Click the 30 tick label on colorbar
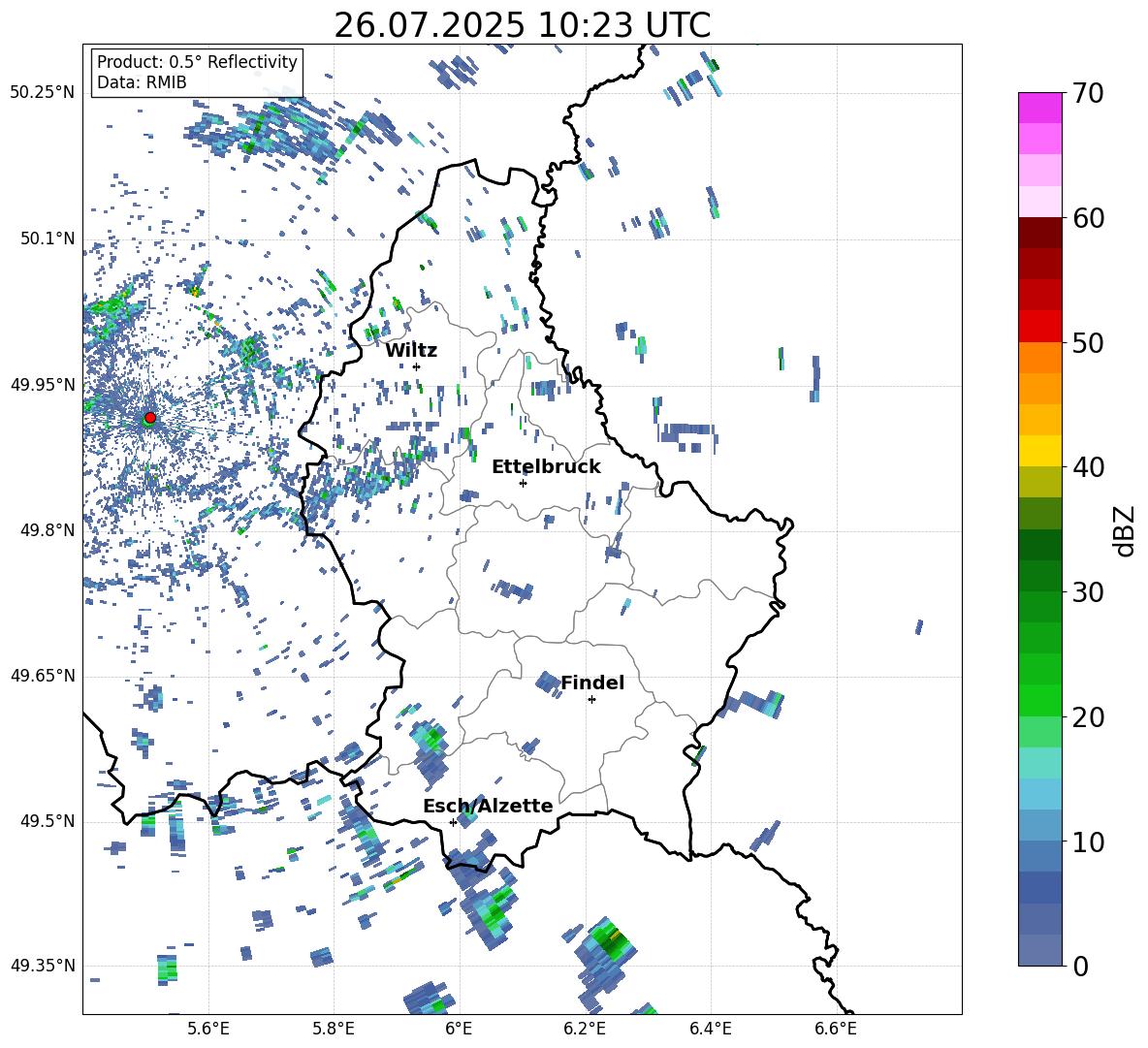 [1088, 592]
